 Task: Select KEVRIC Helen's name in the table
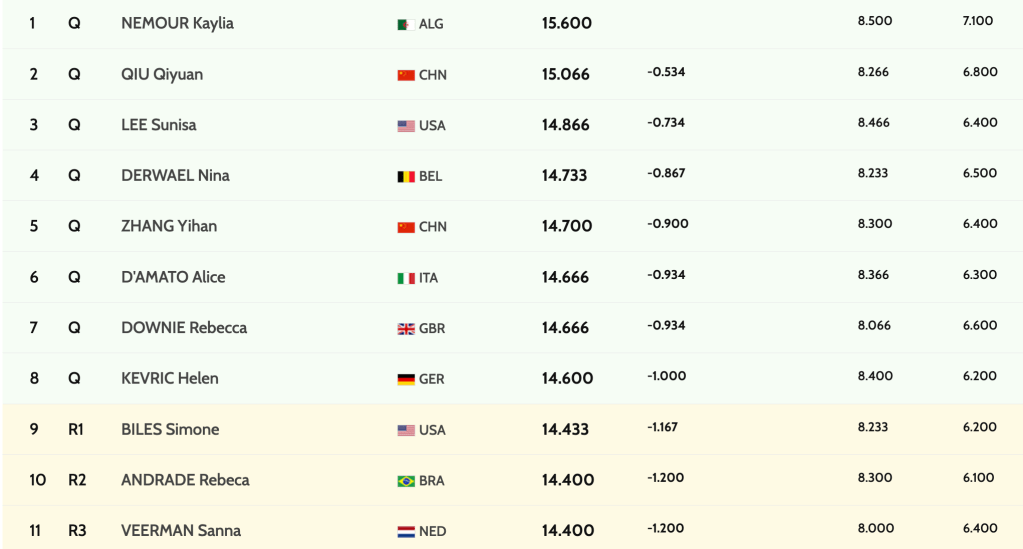pos(169,378)
